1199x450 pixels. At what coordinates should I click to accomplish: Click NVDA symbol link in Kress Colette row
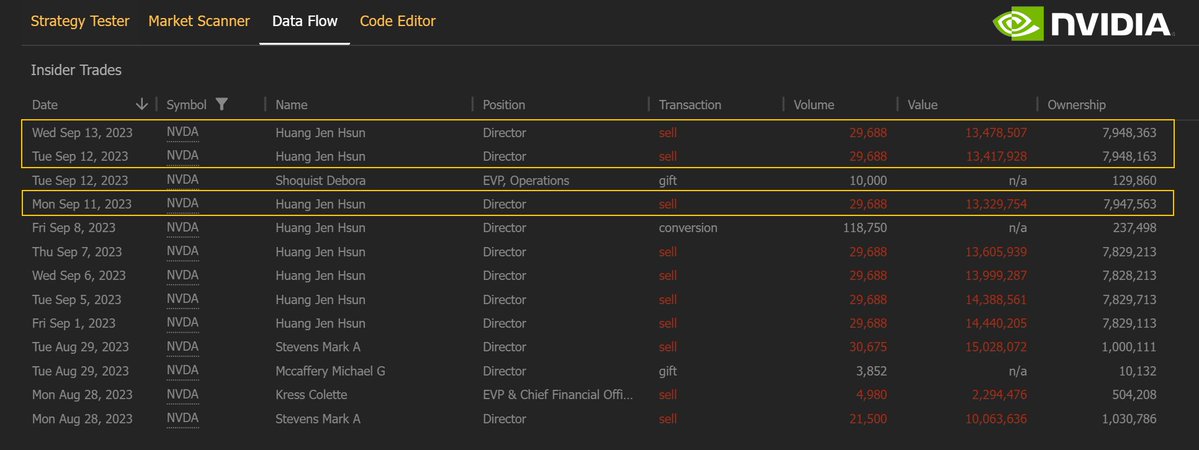pyautogui.click(x=183, y=395)
